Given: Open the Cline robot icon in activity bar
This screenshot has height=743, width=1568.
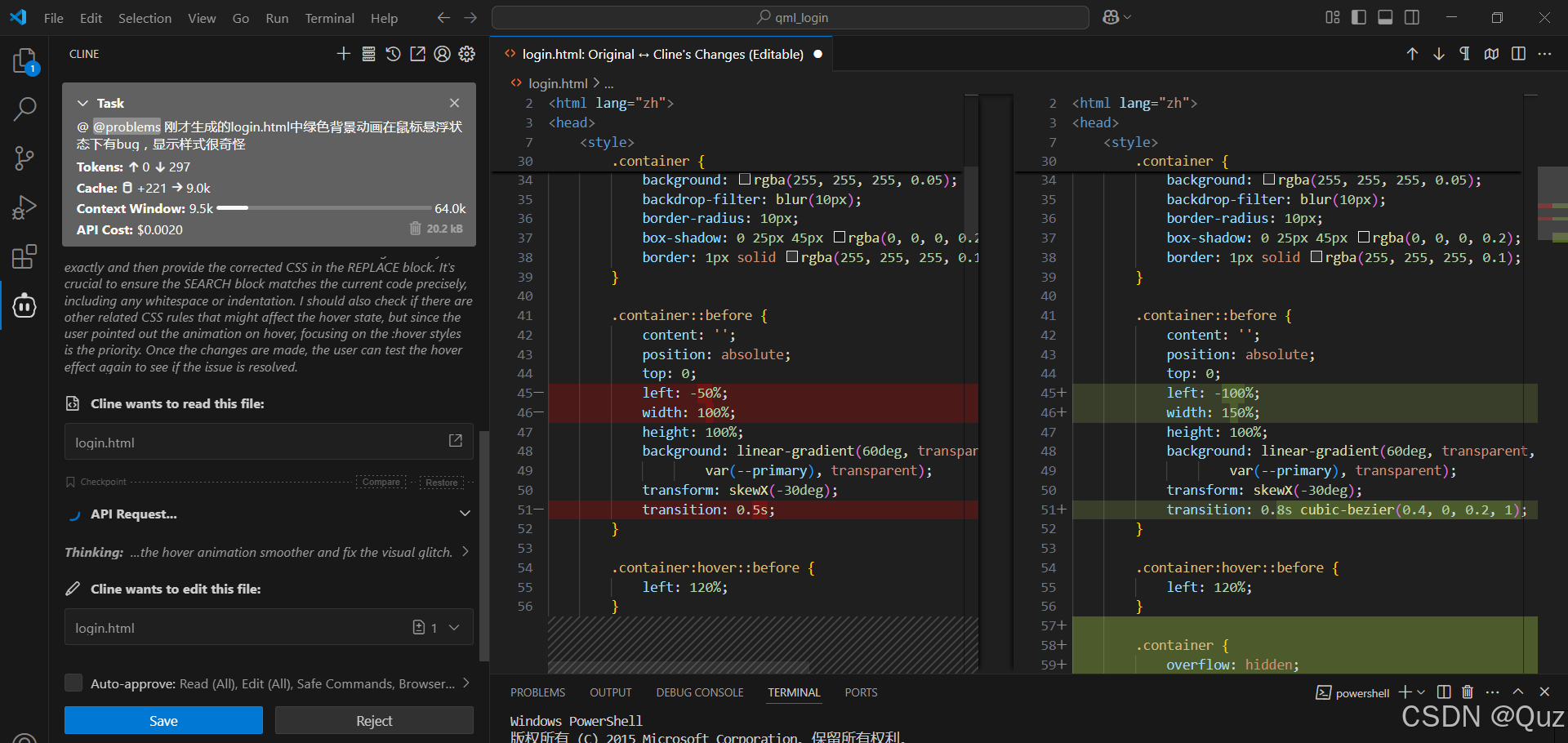Looking at the screenshot, I should [24, 305].
